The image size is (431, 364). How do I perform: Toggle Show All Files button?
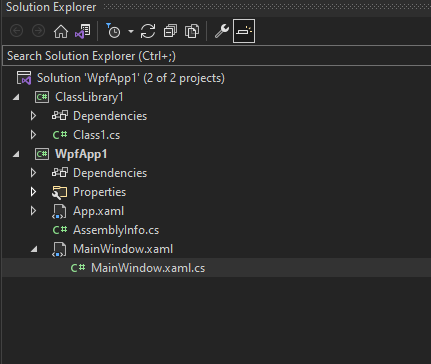click(x=192, y=31)
